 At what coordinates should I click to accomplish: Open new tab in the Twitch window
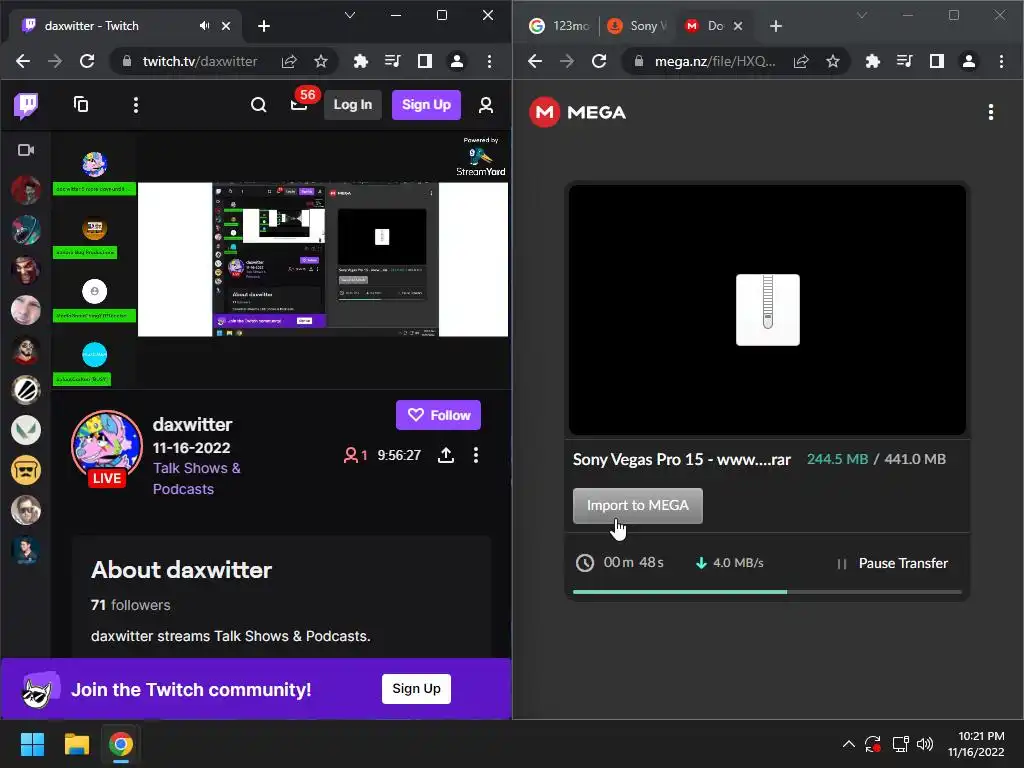264,25
